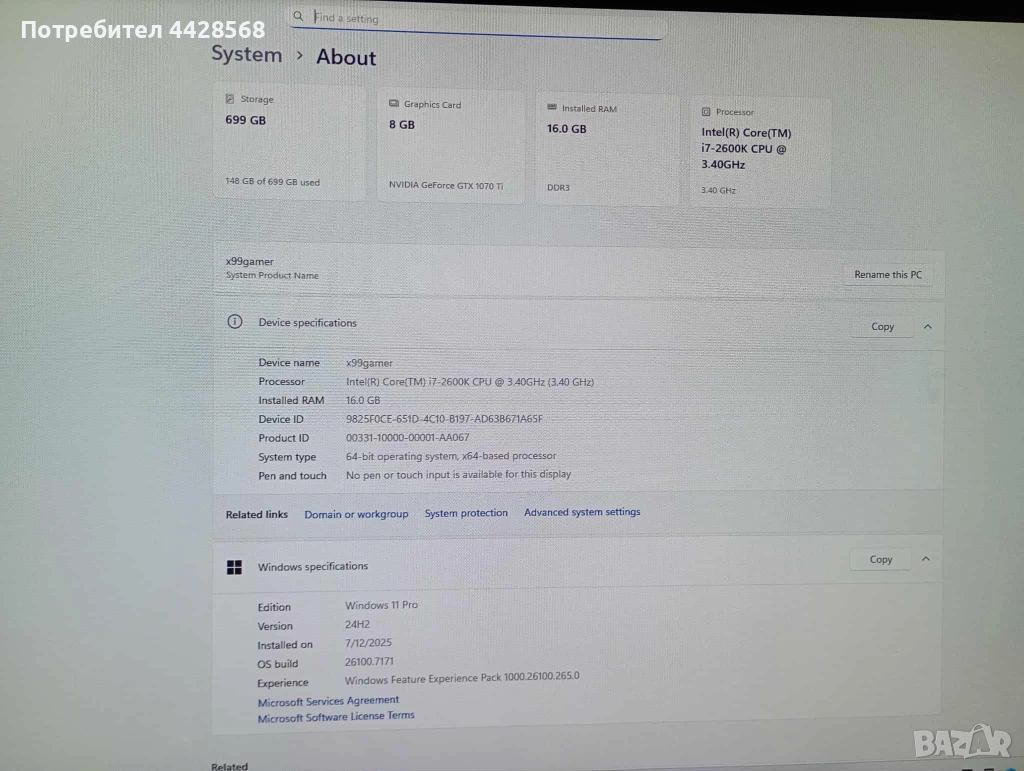Viewport: 1024px width, 771px height.
Task: Click the search magnifier icon
Action: point(298,16)
